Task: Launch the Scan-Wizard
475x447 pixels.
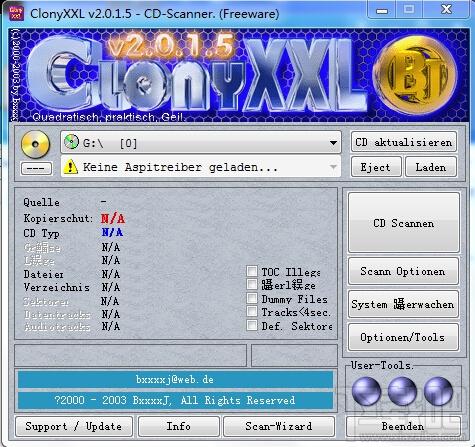Action: pyautogui.click(x=279, y=426)
